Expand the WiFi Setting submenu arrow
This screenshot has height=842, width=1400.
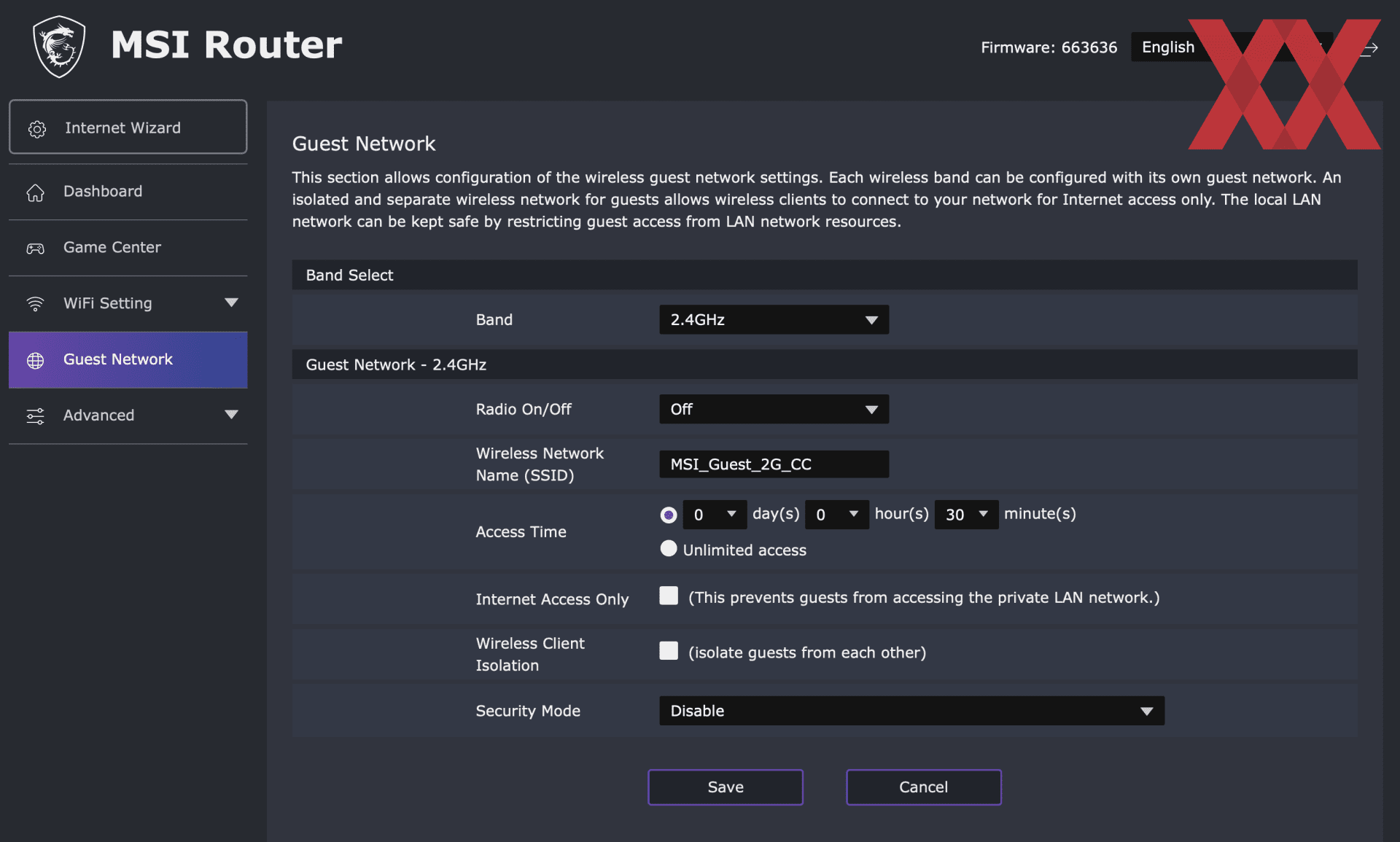231,303
